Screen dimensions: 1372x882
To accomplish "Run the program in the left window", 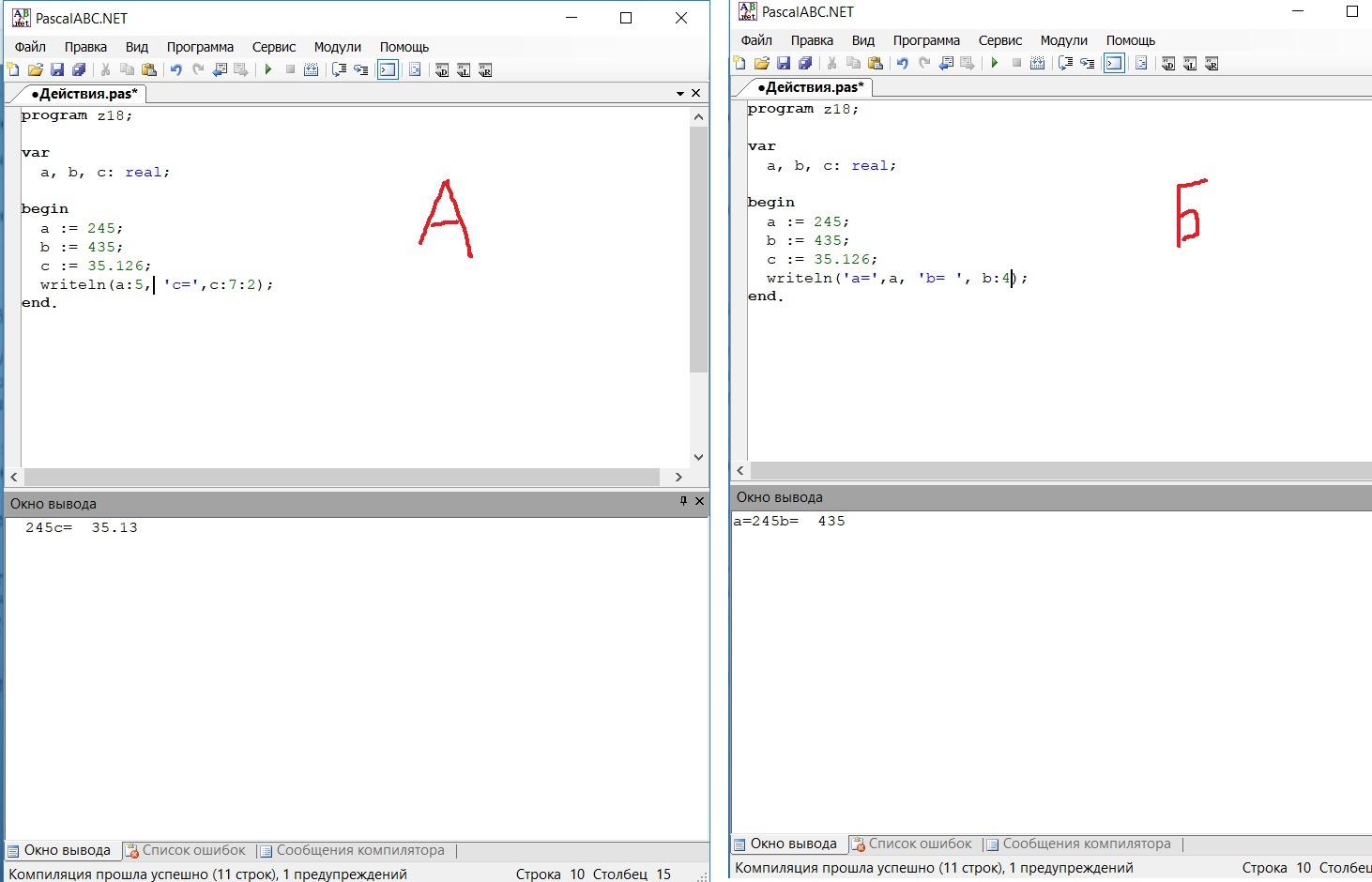I will click(x=268, y=69).
